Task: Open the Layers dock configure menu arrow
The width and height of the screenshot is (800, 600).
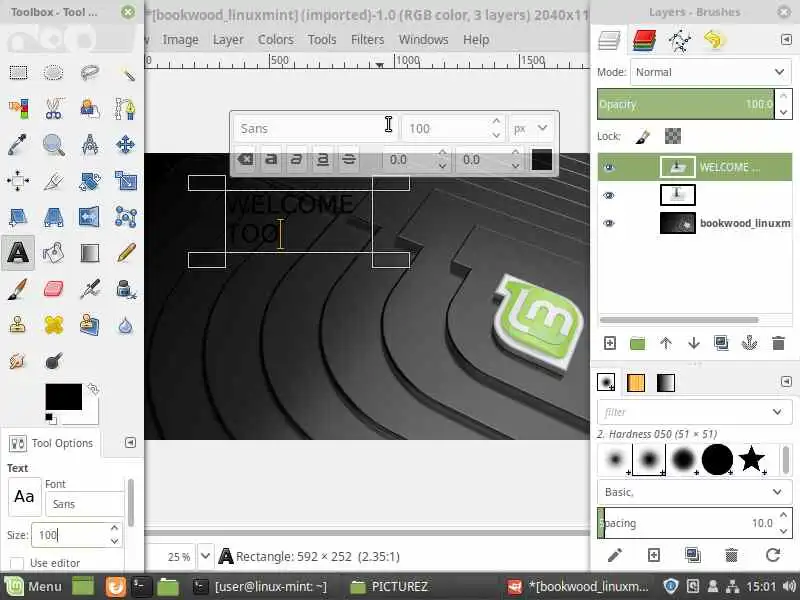Action: (786, 39)
